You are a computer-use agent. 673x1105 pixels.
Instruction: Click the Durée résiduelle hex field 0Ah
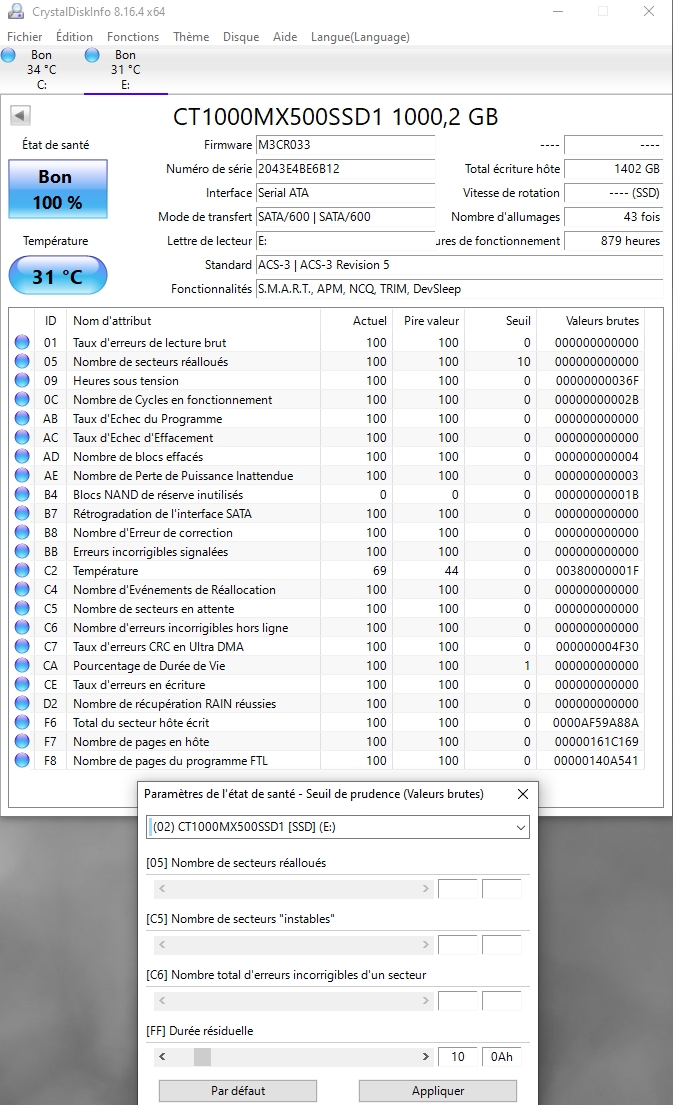[502, 1056]
